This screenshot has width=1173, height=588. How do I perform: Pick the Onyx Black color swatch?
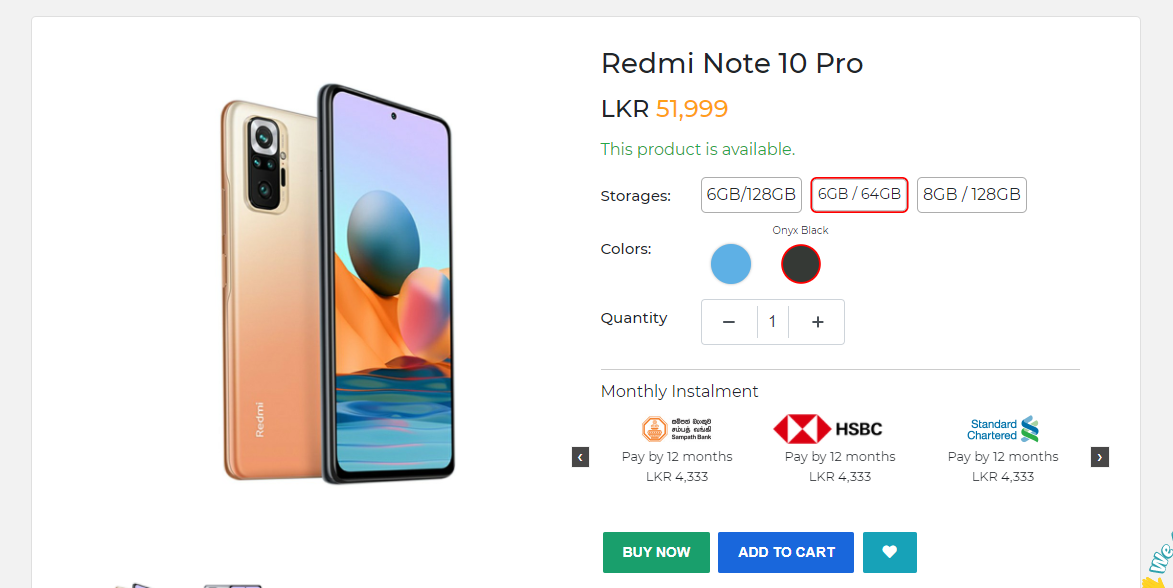[800, 264]
